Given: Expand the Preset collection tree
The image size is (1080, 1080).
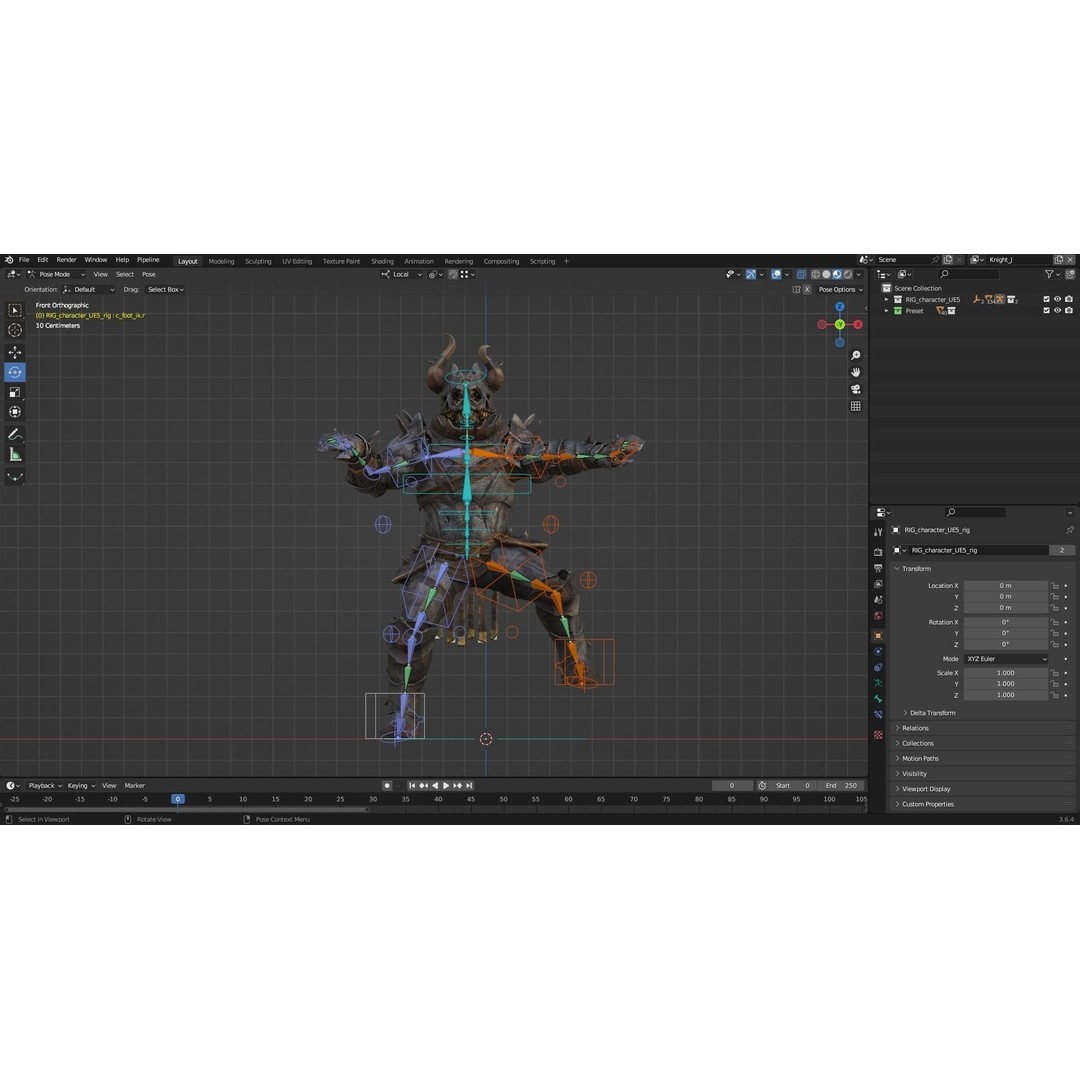Looking at the screenshot, I should pyautogui.click(x=886, y=311).
